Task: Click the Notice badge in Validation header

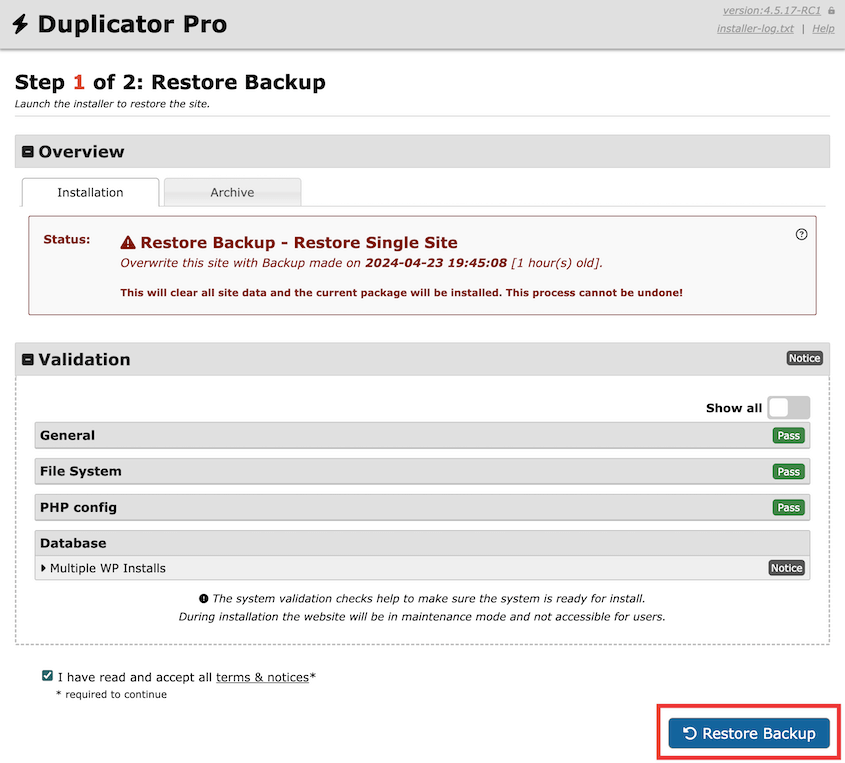Action: [804, 358]
